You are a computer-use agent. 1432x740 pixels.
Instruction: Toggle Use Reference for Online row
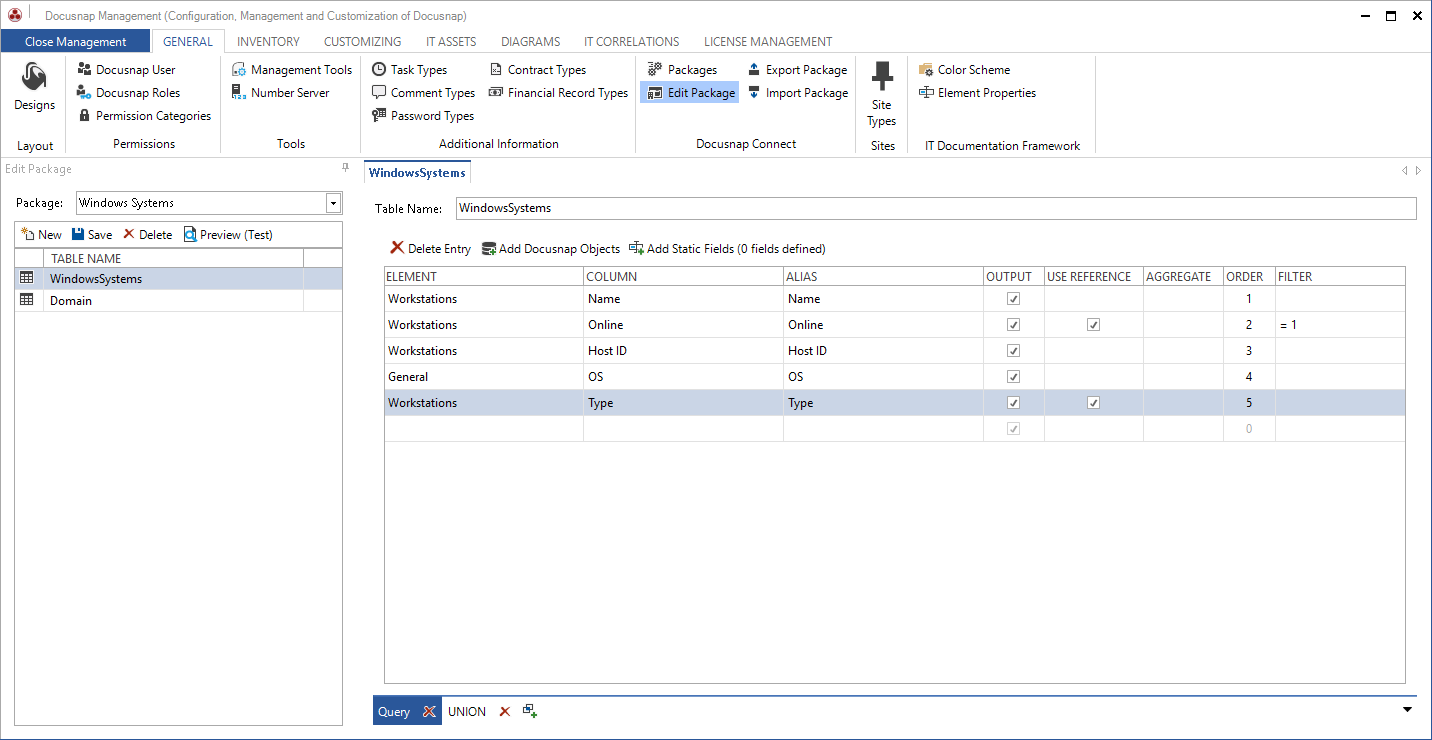[x=1093, y=325]
